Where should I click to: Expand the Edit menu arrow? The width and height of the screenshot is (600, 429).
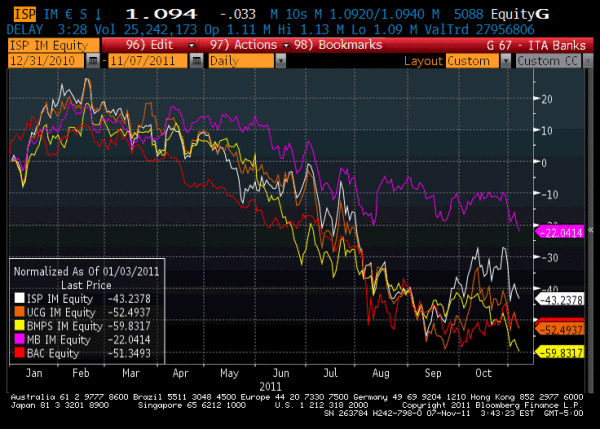click(x=191, y=46)
